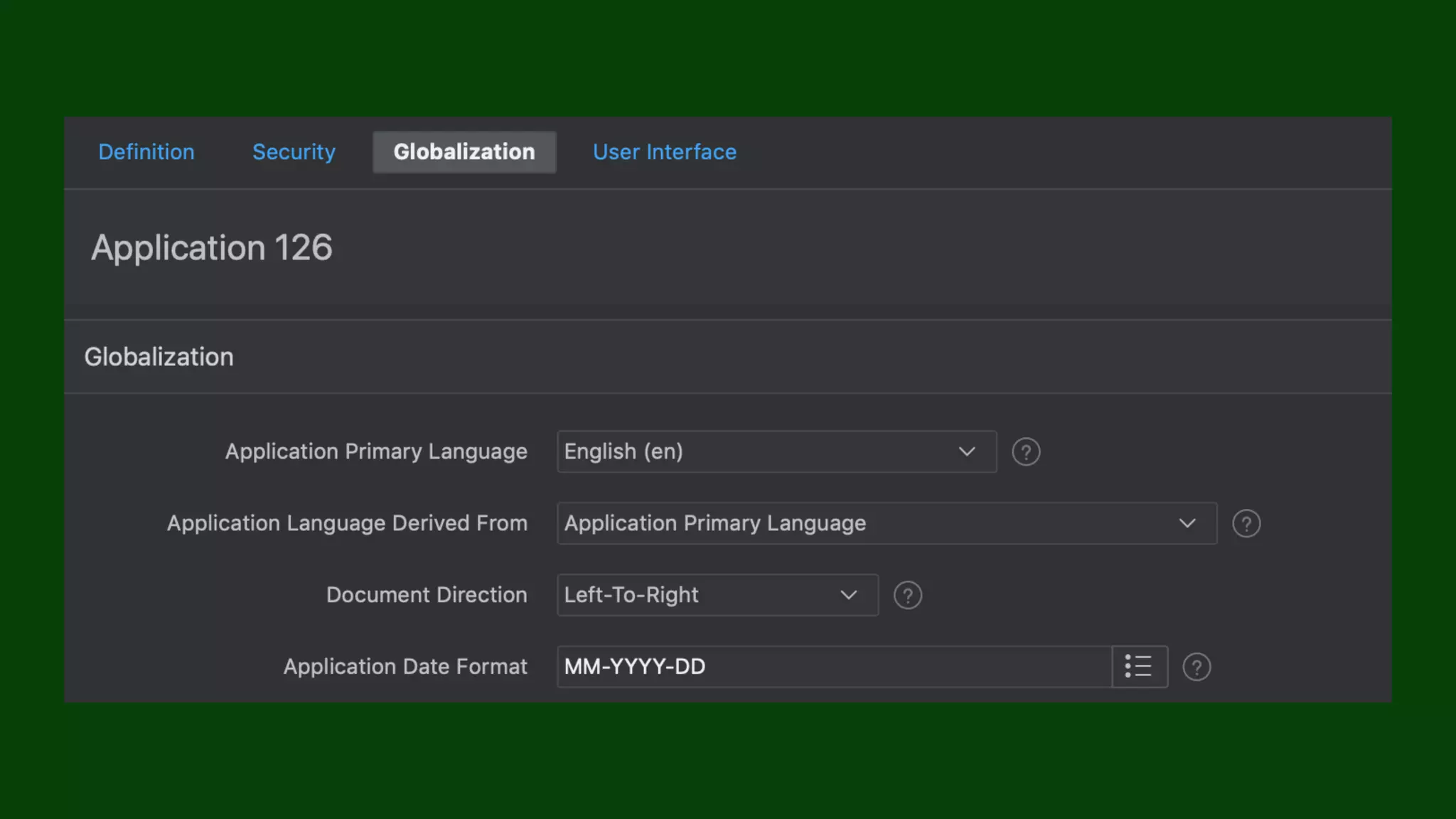Switch to the Security tab
The image size is (1456, 819).
point(294,152)
